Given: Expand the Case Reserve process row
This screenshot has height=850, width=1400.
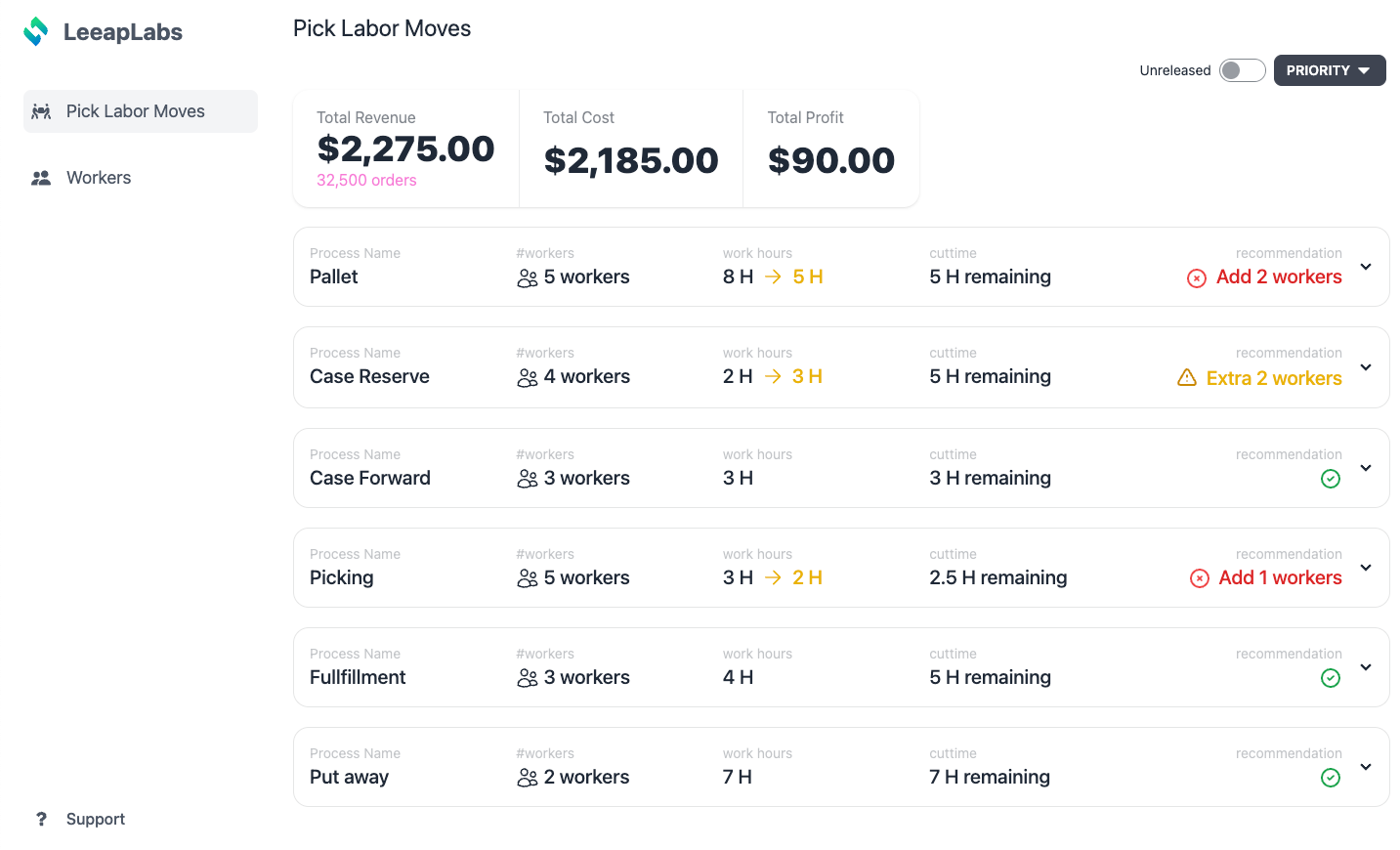Looking at the screenshot, I should coord(1366,367).
